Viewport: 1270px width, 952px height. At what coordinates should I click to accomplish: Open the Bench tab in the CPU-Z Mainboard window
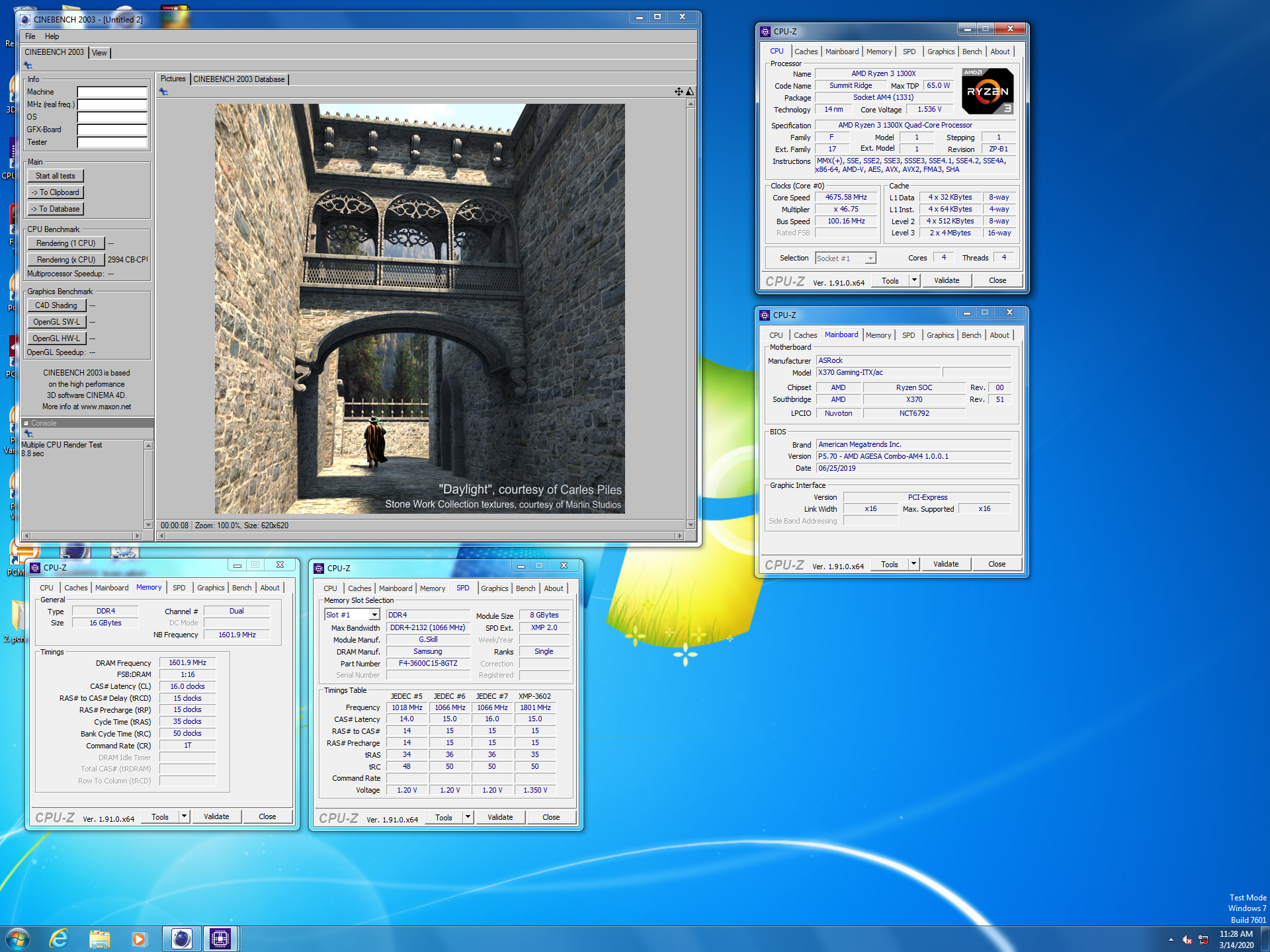[971, 335]
